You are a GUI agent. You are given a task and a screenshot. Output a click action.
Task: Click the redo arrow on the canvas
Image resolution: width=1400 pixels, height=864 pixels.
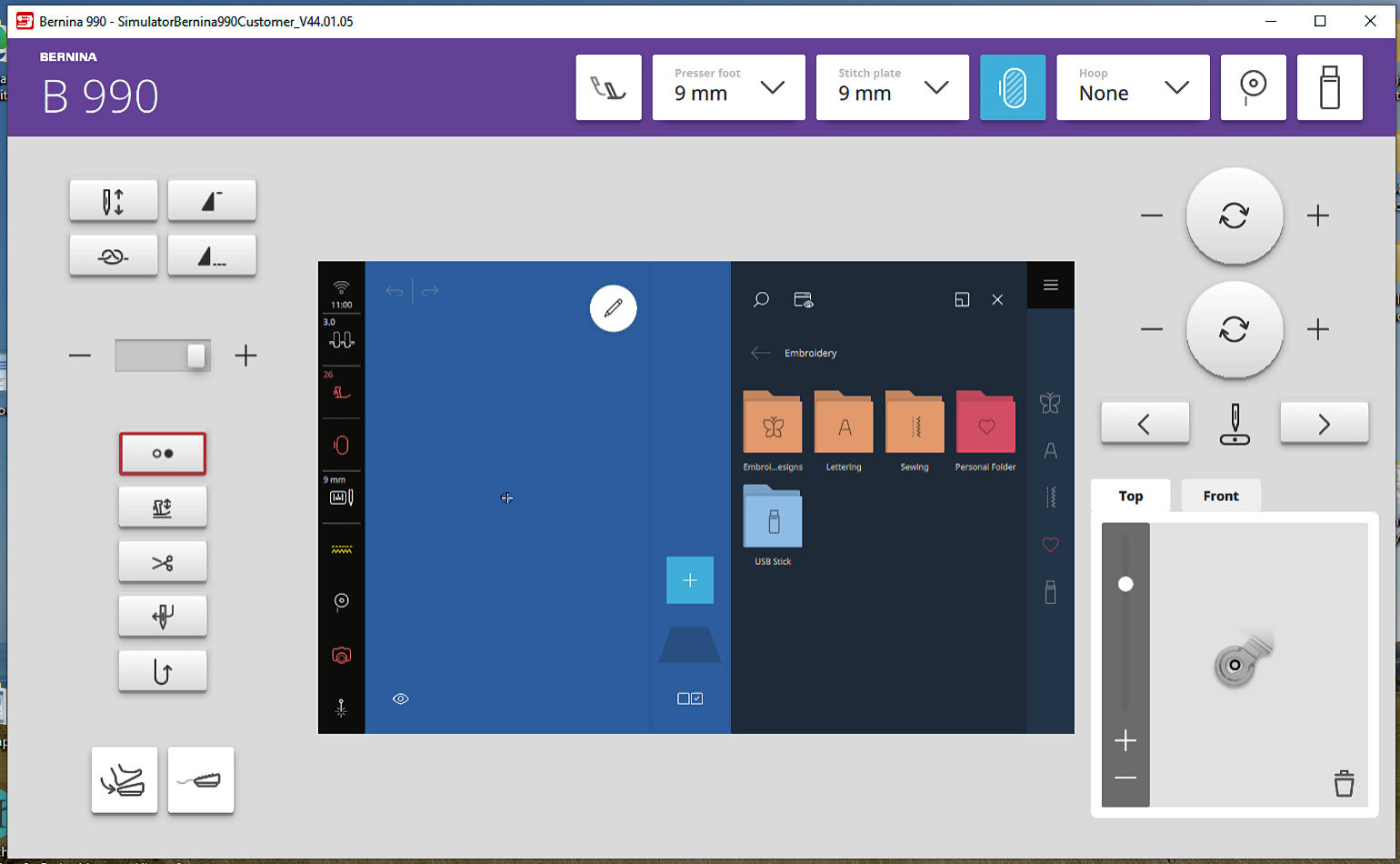tap(430, 291)
